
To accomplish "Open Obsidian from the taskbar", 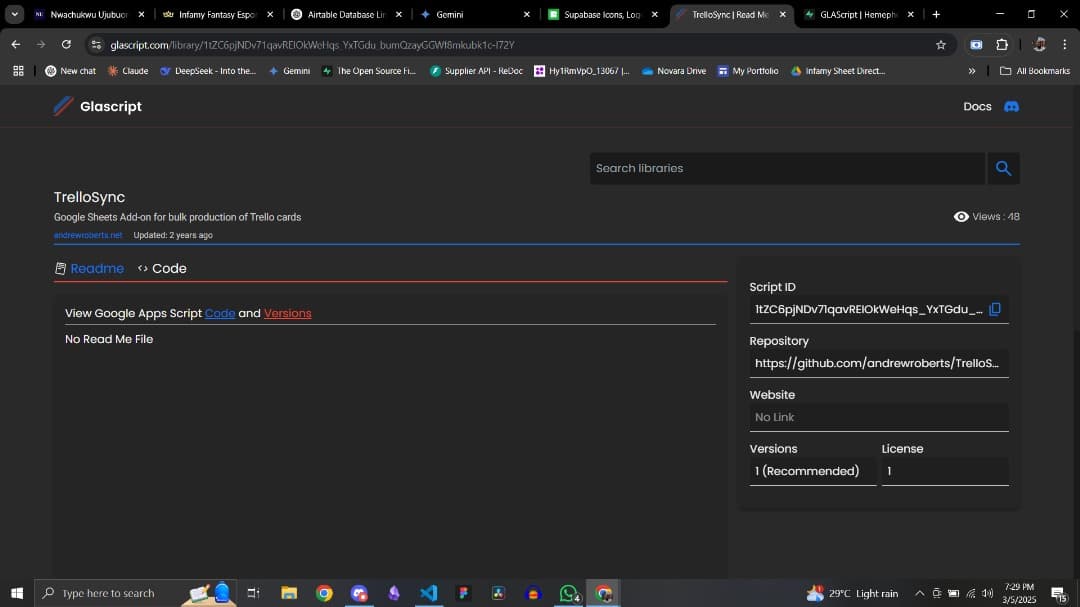I will [394, 593].
